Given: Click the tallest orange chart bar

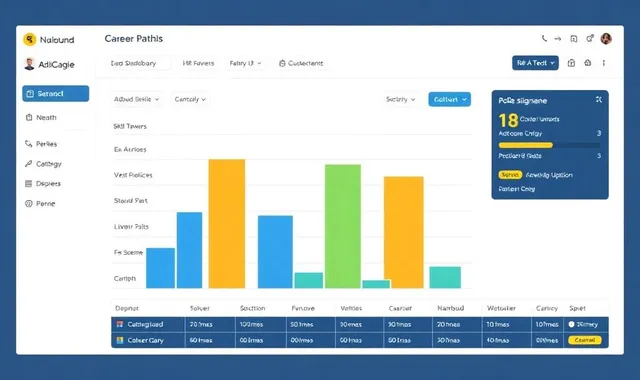Looking at the screenshot, I should [227, 224].
